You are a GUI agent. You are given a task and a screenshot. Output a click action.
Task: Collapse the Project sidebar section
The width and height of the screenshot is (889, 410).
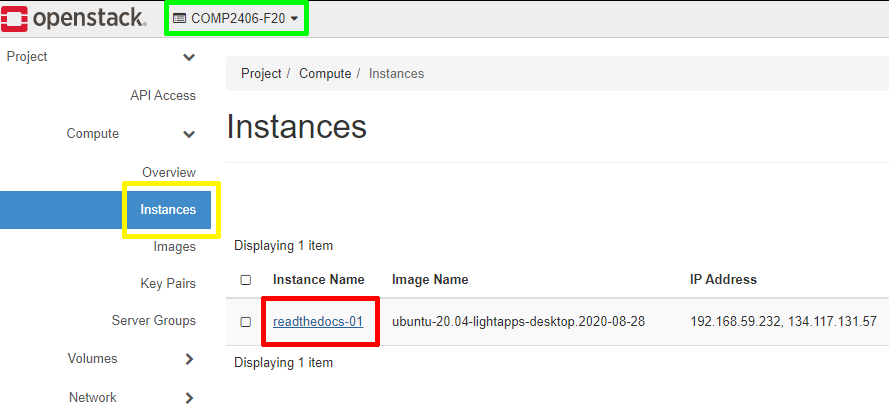(189, 57)
